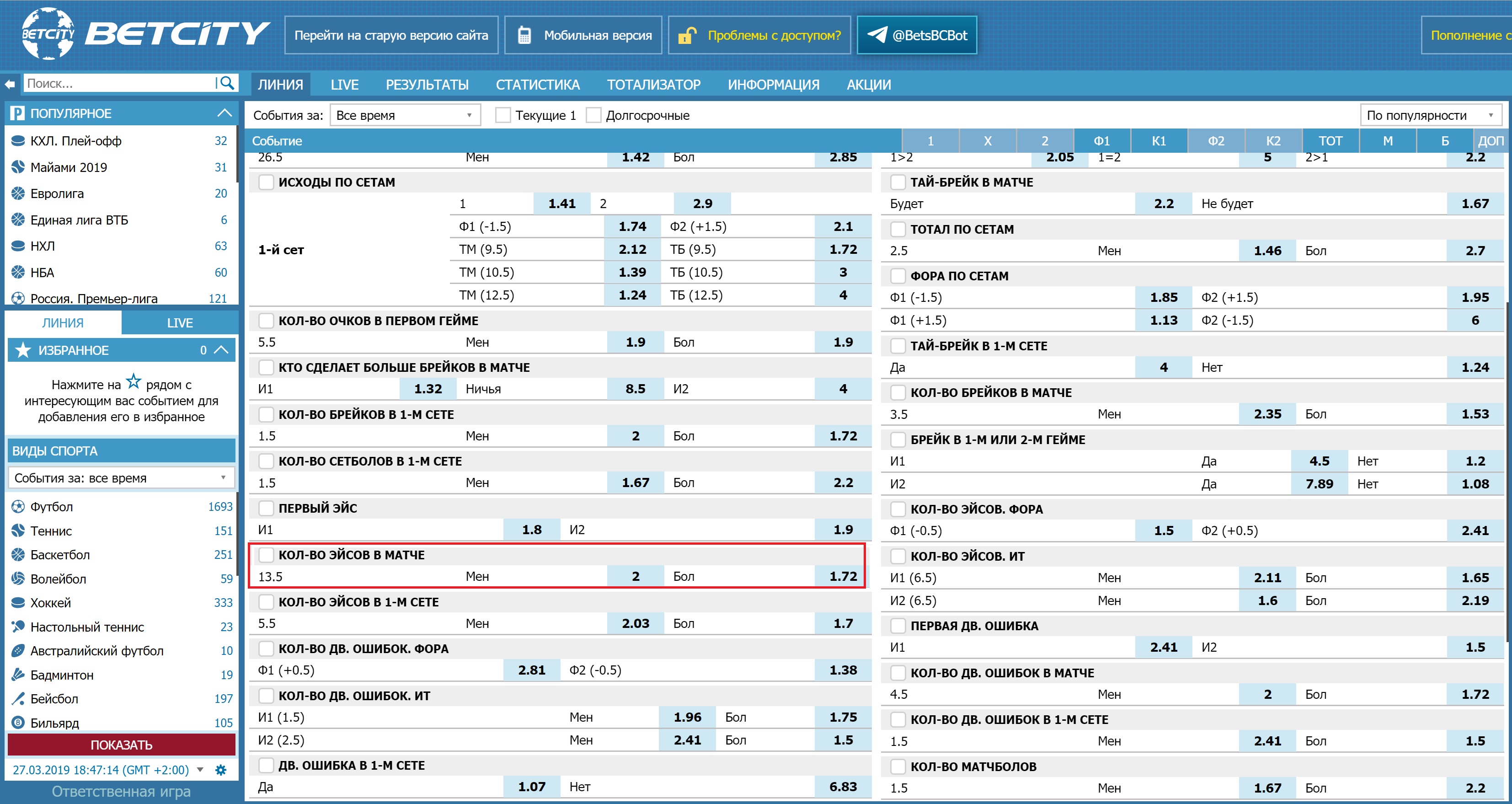Click the back arrow beside search field
The image size is (1512, 804).
coord(10,84)
